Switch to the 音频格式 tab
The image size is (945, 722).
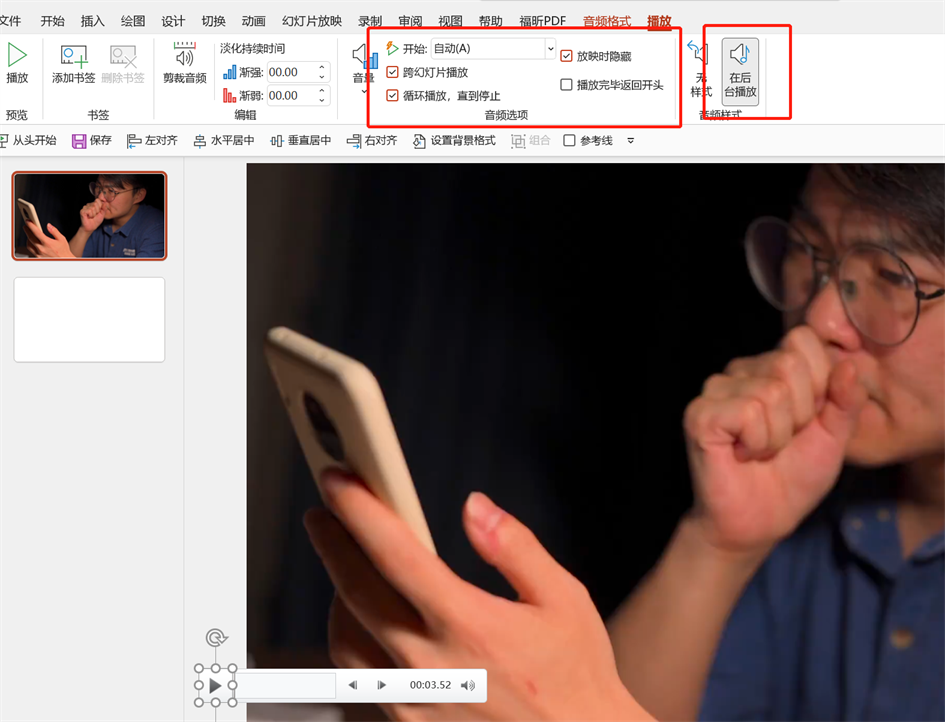tap(607, 21)
